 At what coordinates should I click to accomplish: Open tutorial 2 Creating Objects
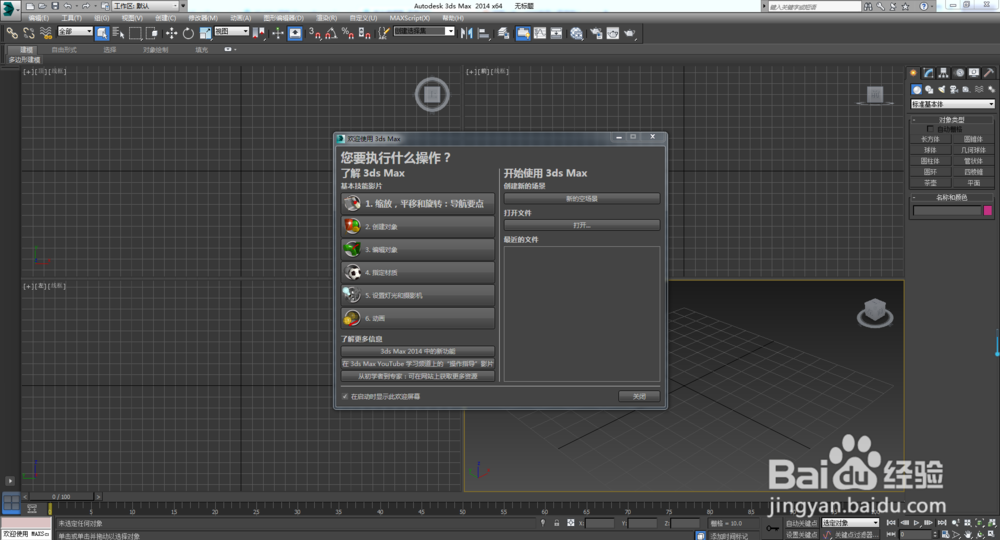(418, 226)
